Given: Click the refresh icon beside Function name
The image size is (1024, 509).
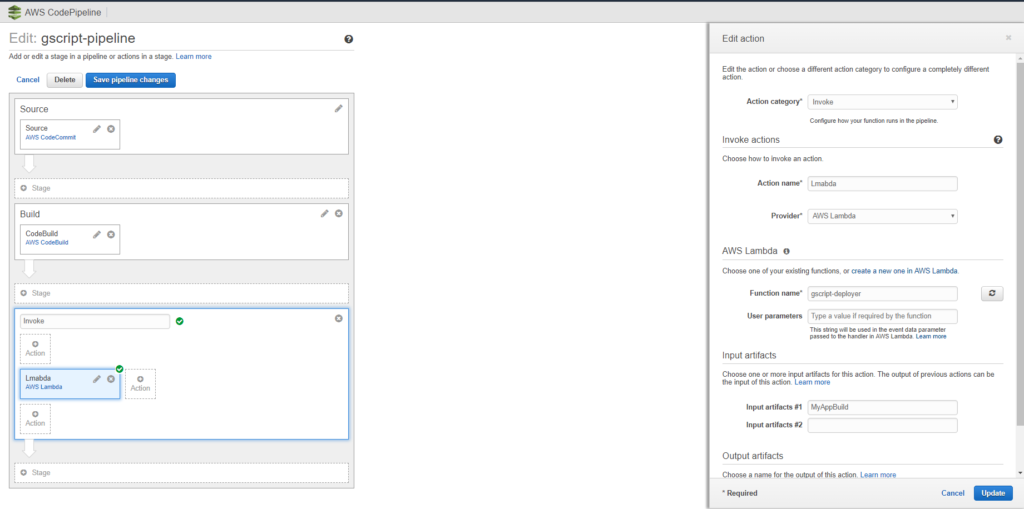Looking at the screenshot, I should (992, 293).
